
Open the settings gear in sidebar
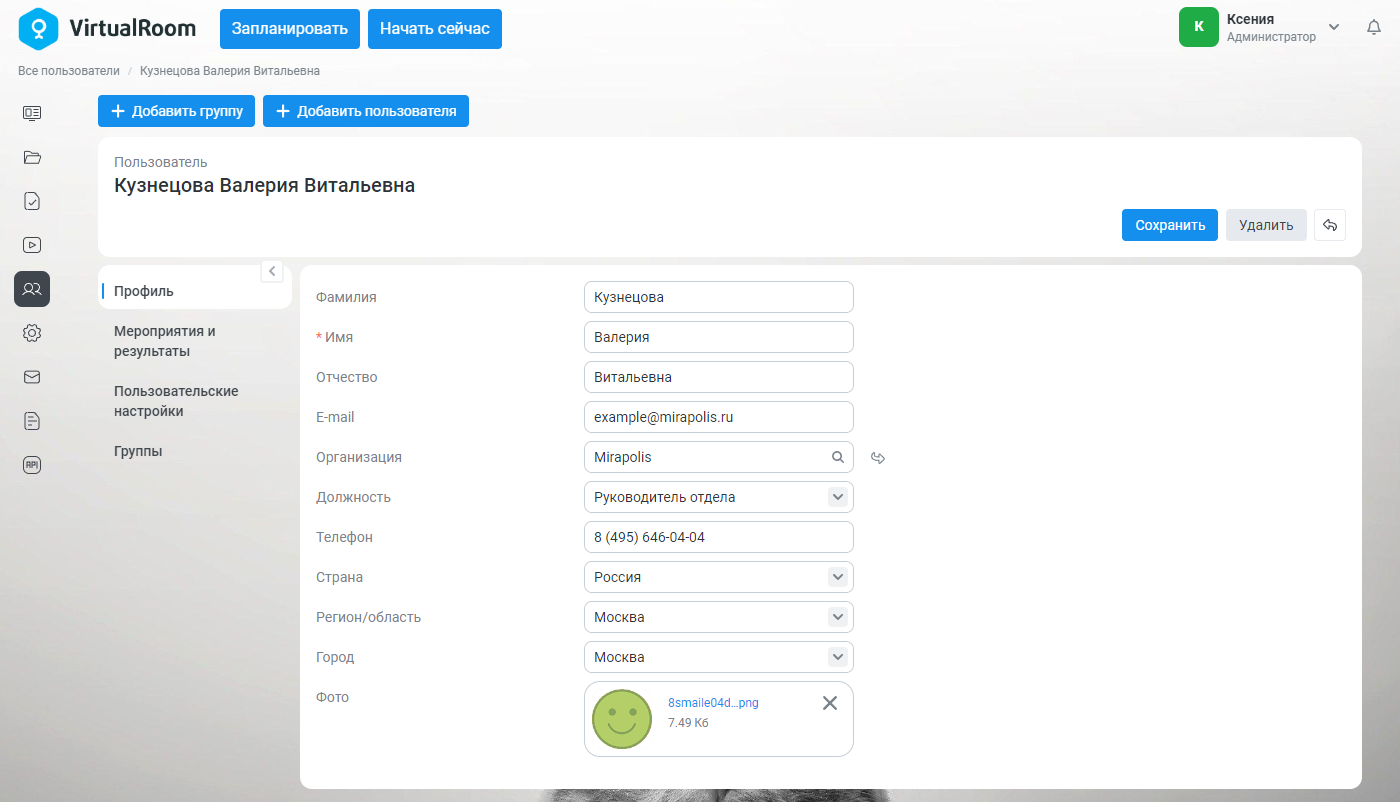point(32,333)
